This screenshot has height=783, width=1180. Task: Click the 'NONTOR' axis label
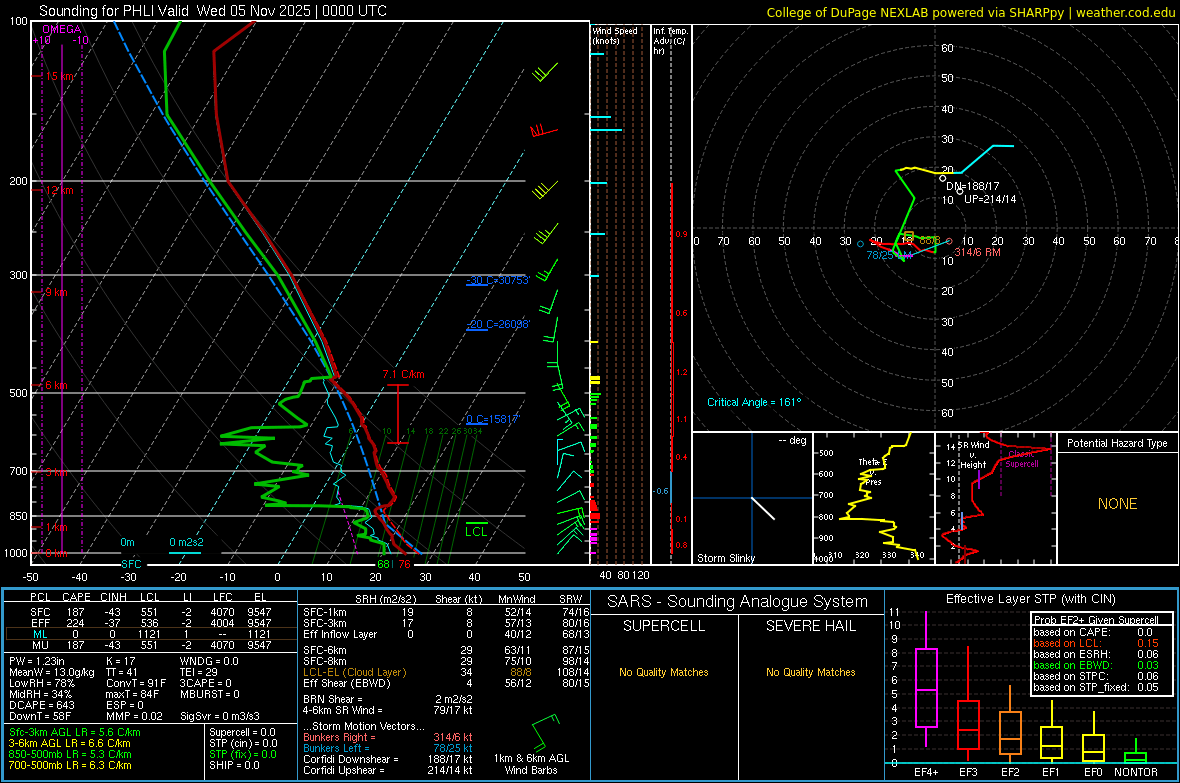[1136, 772]
